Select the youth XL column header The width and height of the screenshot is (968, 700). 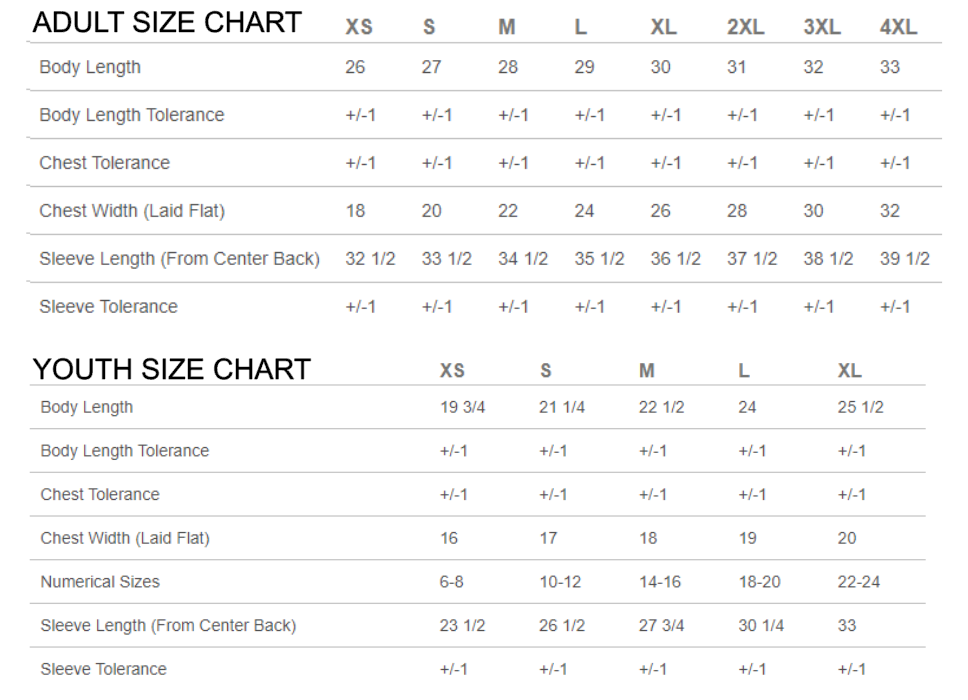click(x=849, y=370)
